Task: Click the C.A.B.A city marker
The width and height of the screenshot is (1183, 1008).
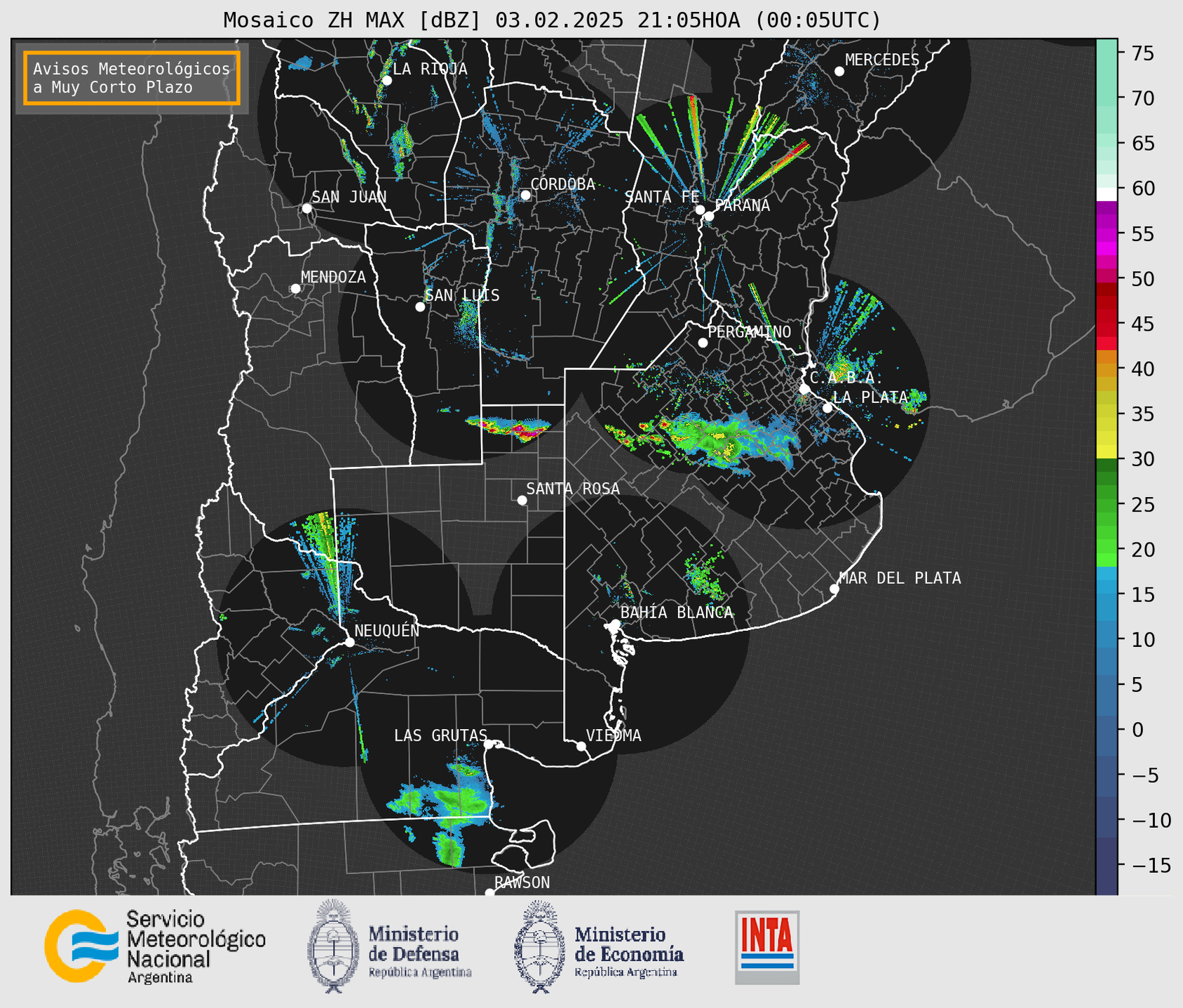Action: coord(805,389)
